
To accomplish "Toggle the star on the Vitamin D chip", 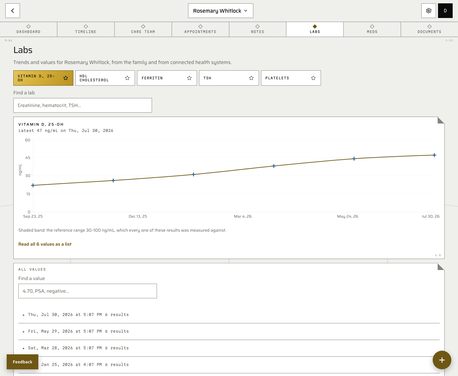I will [x=66, y=78].
